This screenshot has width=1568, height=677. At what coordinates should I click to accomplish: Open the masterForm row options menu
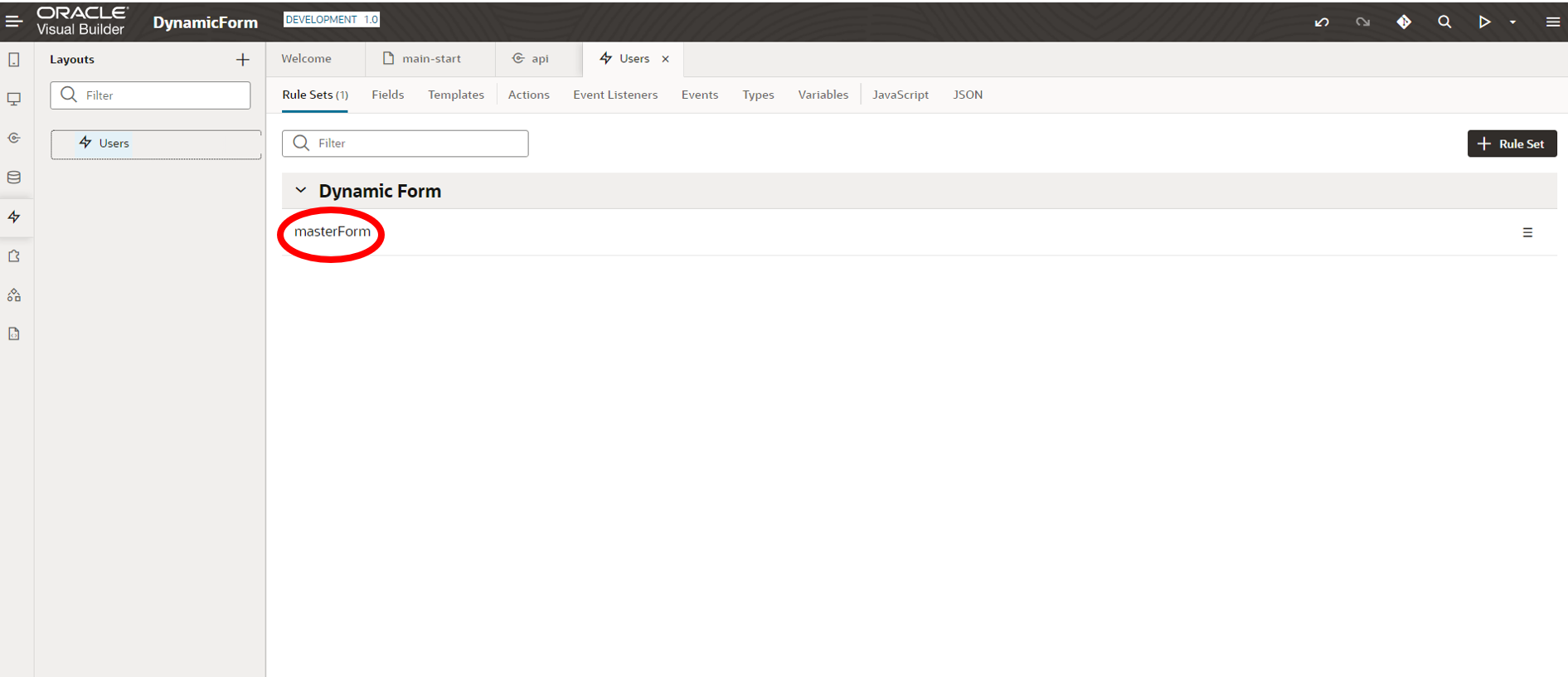(1527, 233)
